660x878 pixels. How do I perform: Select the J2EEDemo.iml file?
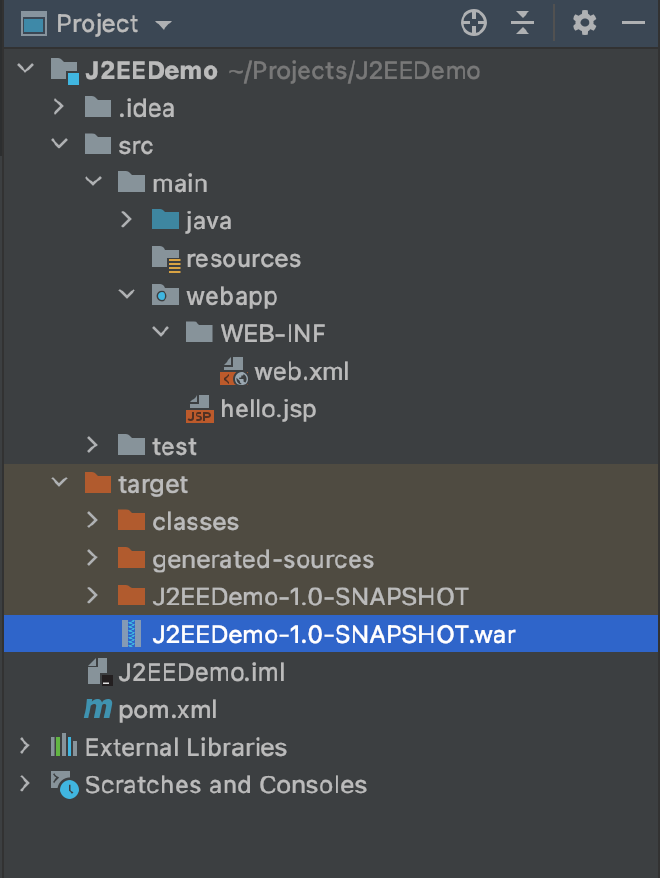[x=201, y=672]
